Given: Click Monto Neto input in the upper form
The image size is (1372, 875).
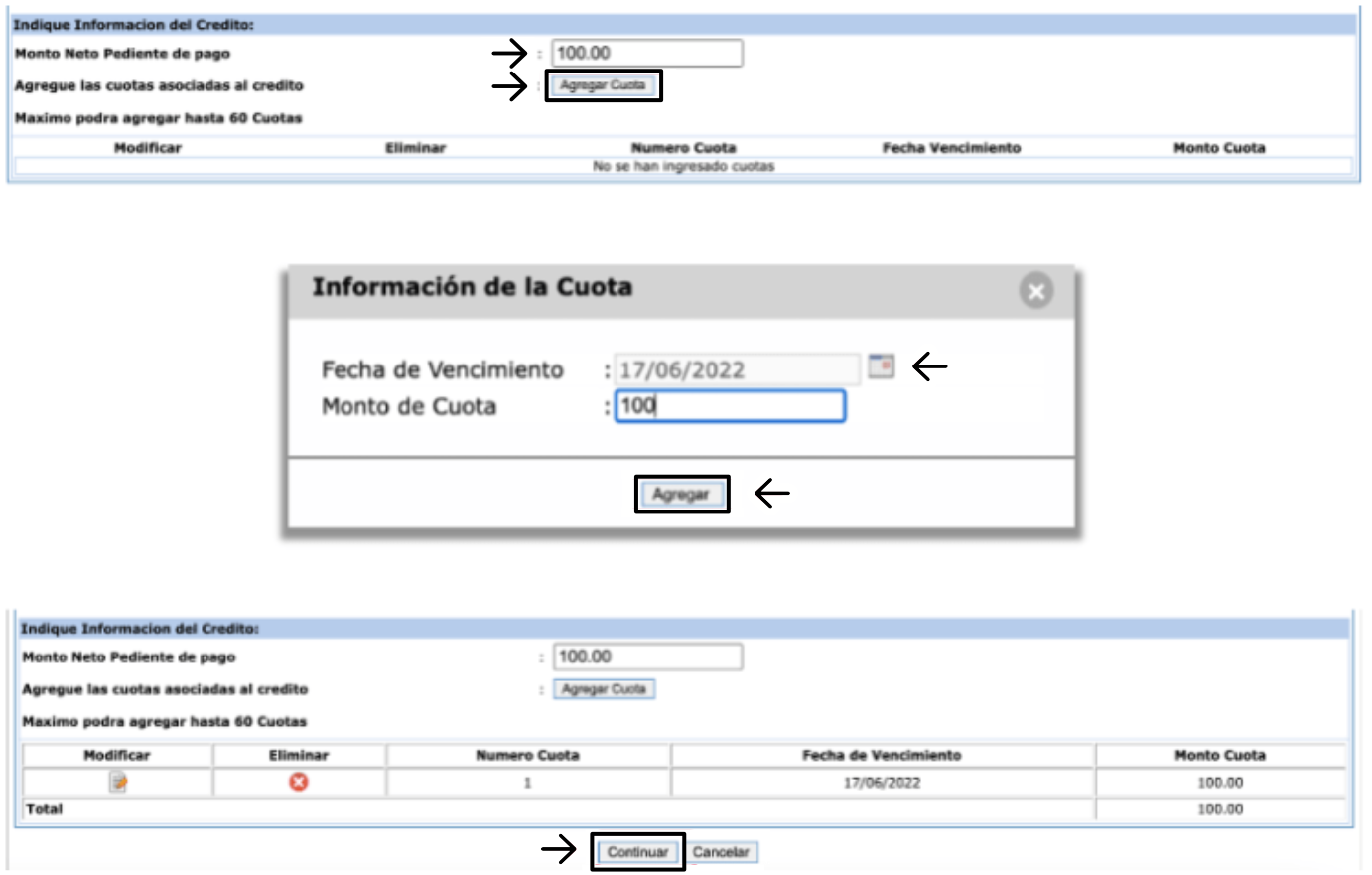Looking at the screenshot, I should pos(646,54).
